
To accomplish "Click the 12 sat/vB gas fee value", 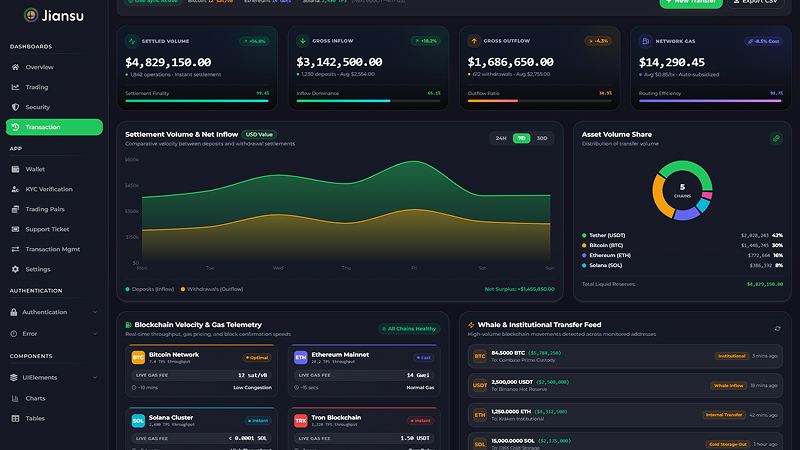I will pos(253,375).
